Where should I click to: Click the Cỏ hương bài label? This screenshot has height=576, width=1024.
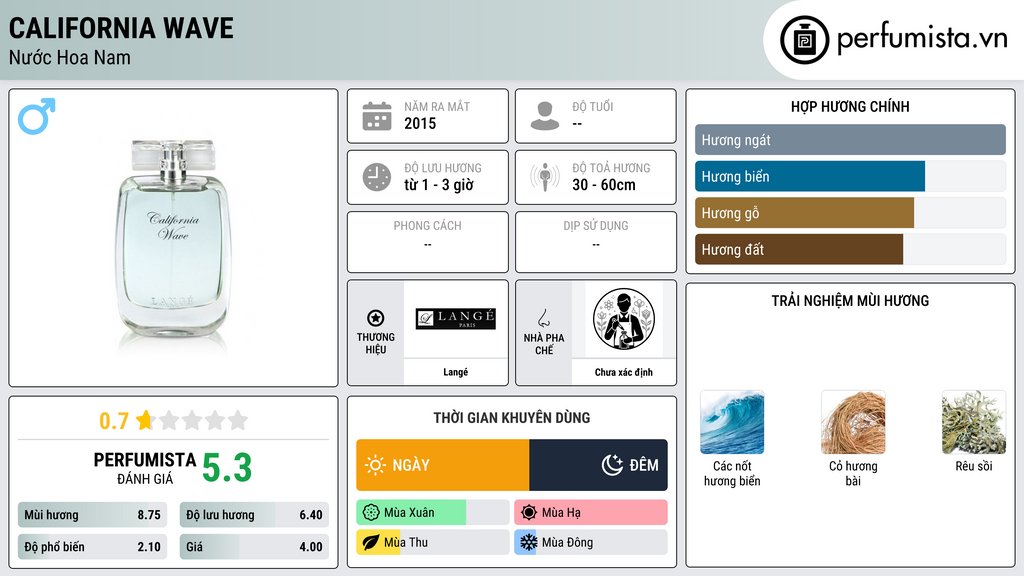click(x=853, y=473)
